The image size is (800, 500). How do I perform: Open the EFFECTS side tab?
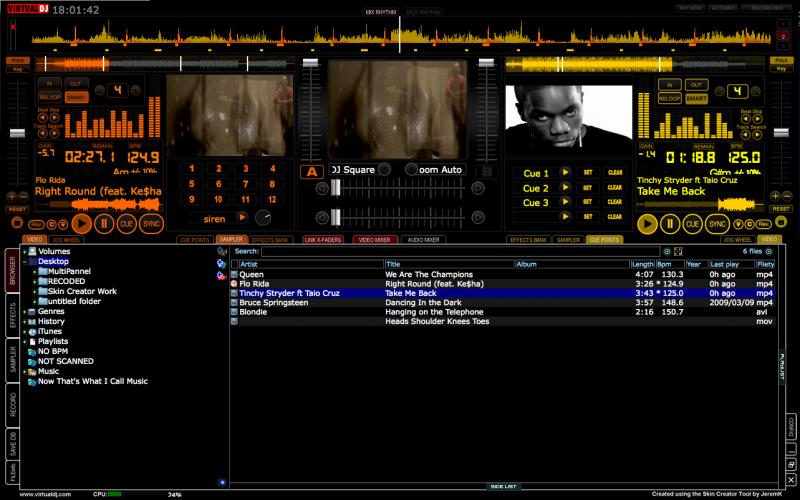click(13, 315)
